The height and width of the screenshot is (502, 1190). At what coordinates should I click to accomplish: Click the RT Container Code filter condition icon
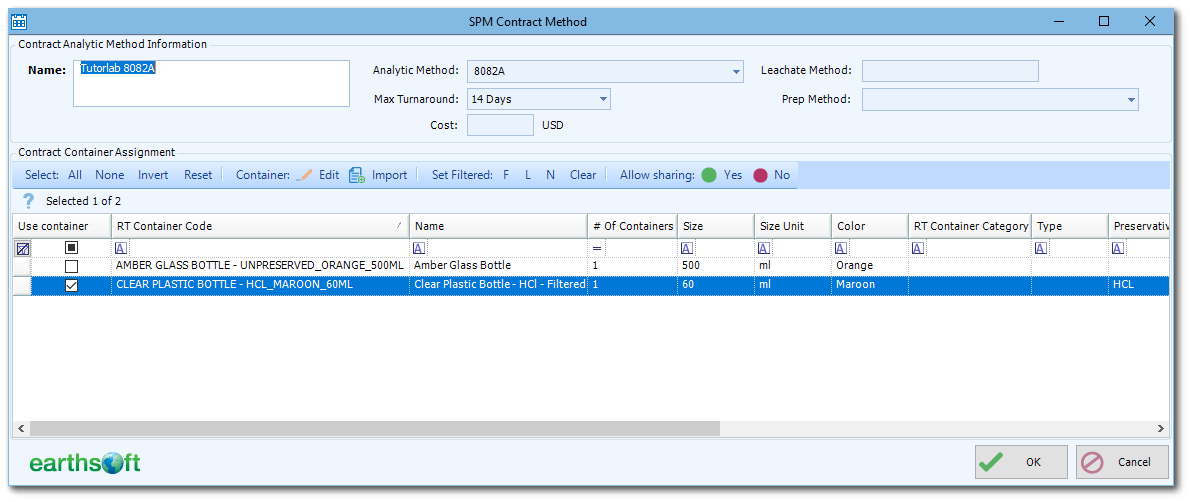tap(121, 248)
